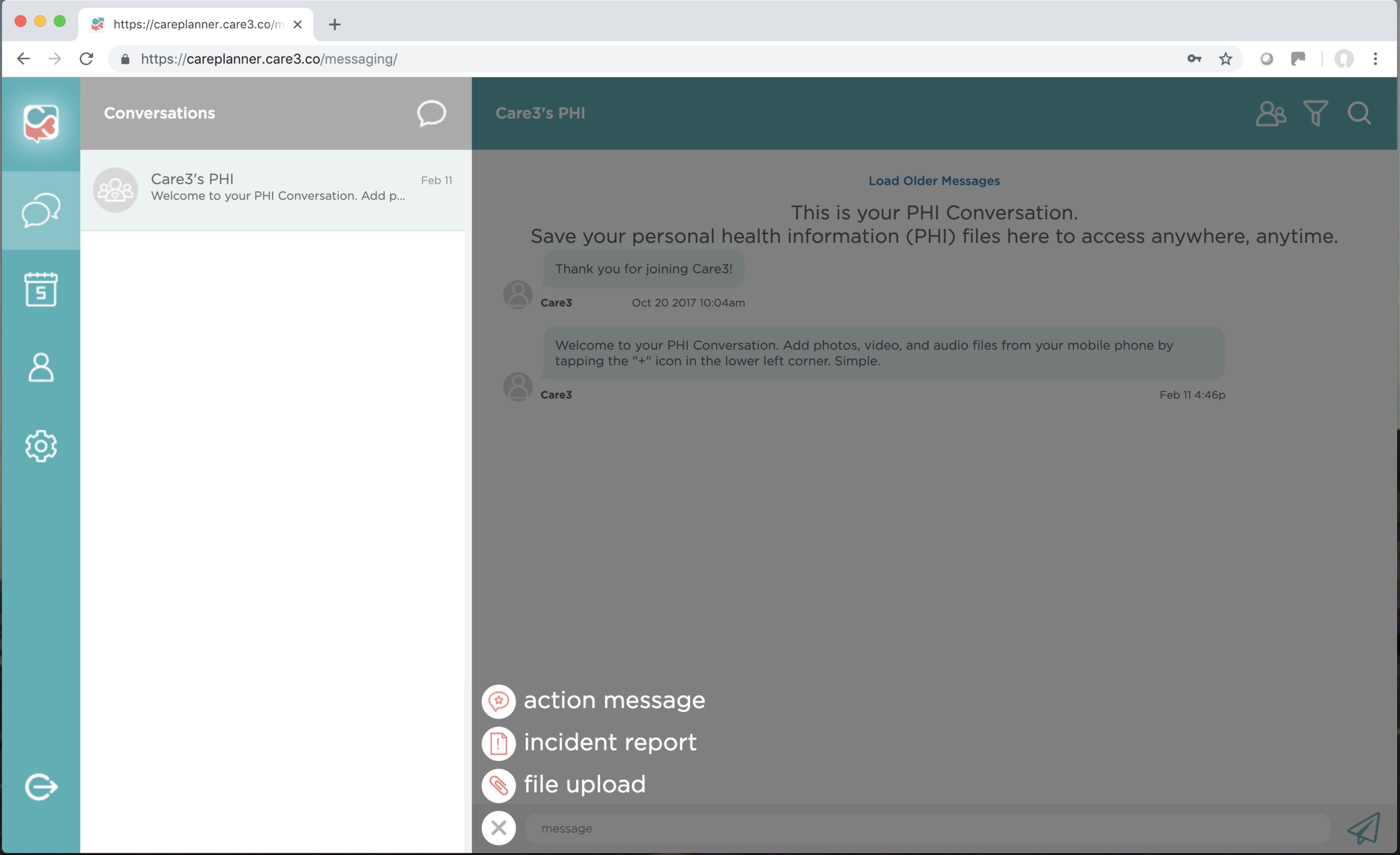The image size is (1400, 855).
Task: Click the Feb 11 4:46p timestamp
Action: 1192,395
